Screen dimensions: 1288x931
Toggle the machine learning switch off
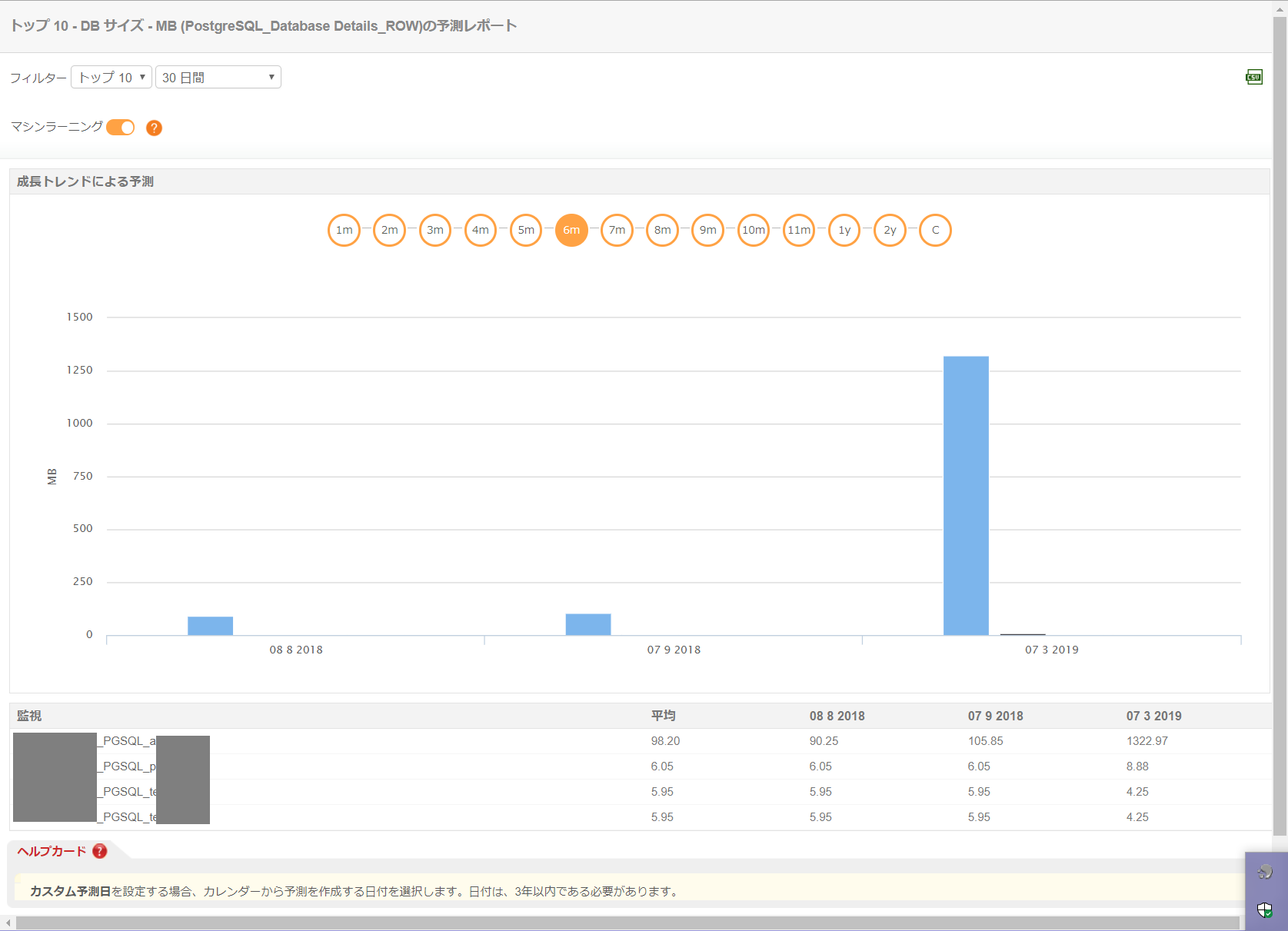coord(121,128)
